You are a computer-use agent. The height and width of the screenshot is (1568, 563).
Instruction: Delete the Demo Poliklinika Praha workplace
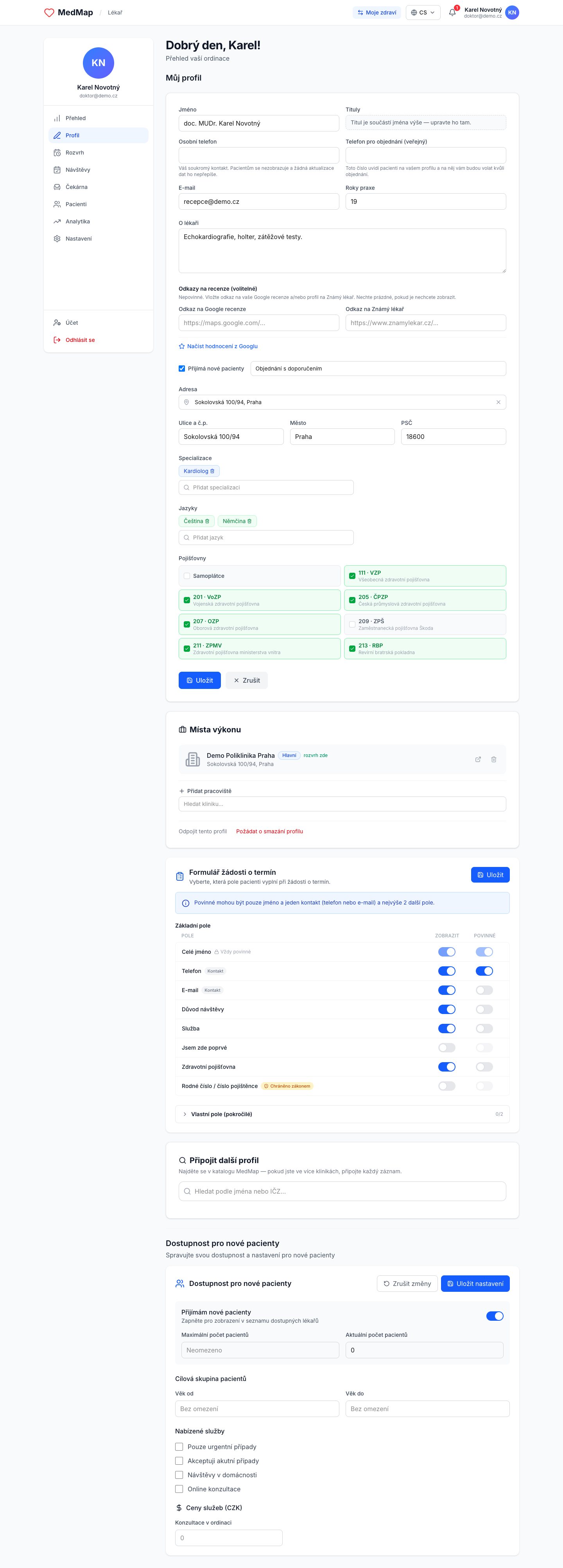coord(494,760)
